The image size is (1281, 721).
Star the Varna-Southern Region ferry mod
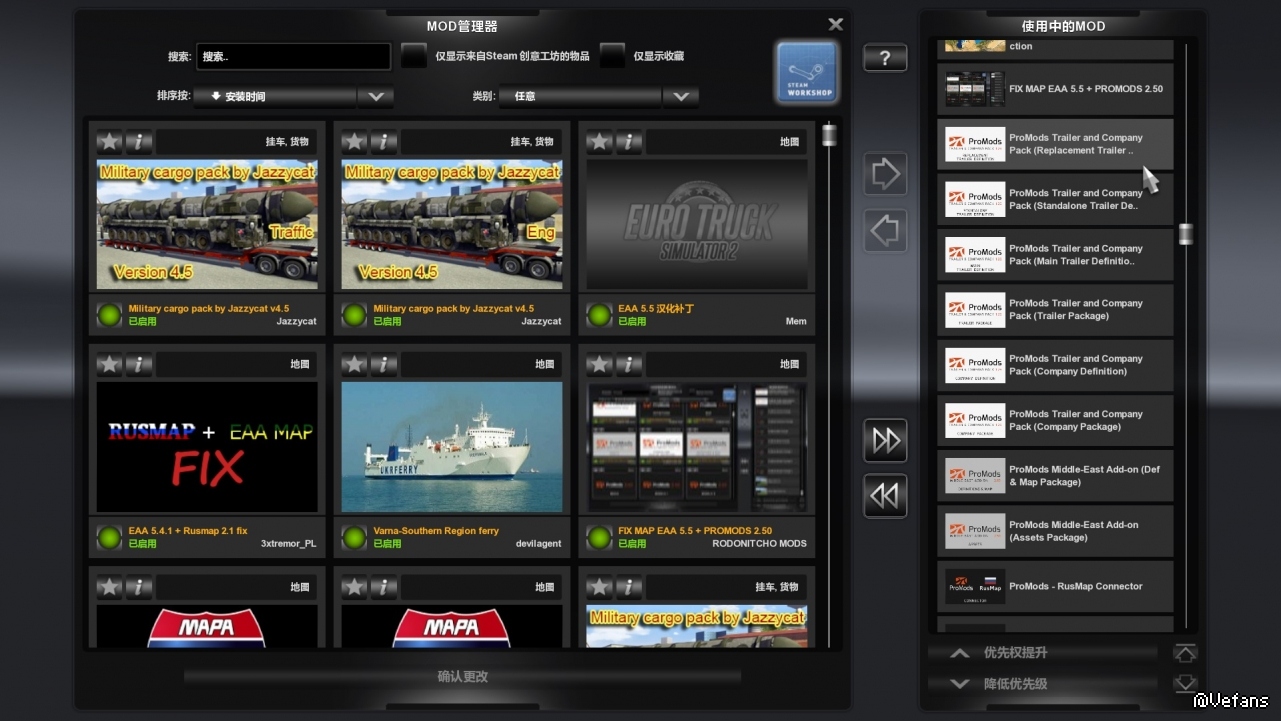354,364
